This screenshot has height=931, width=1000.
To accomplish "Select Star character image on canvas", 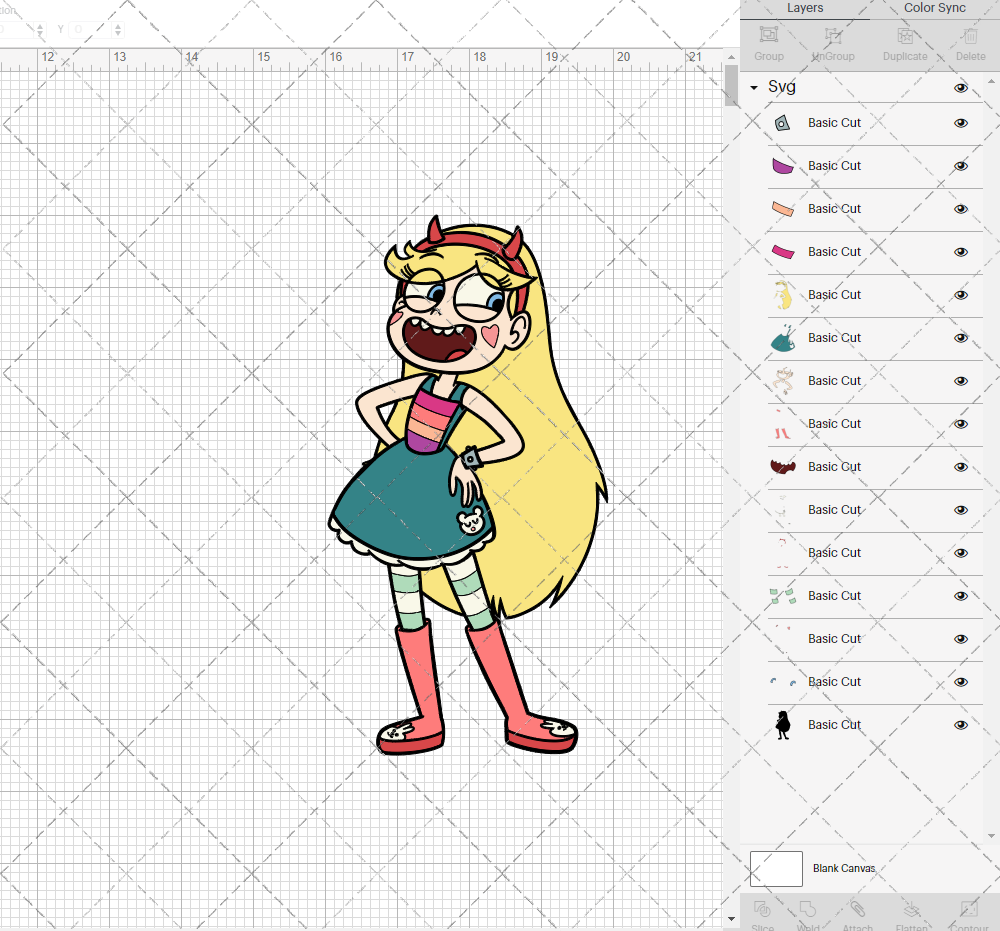I will point(467,485).
